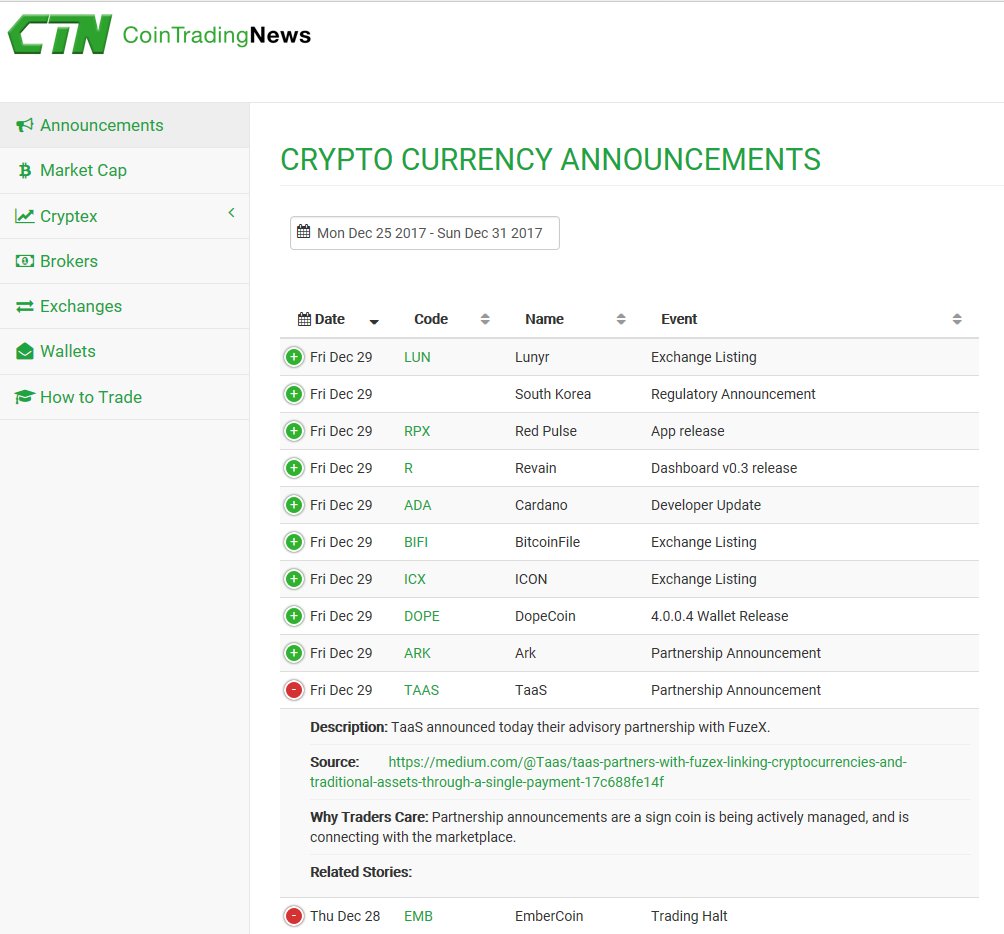Expand the BitcoinFile row details
This screenshot has height=934, width=1004.
[294, 542]
